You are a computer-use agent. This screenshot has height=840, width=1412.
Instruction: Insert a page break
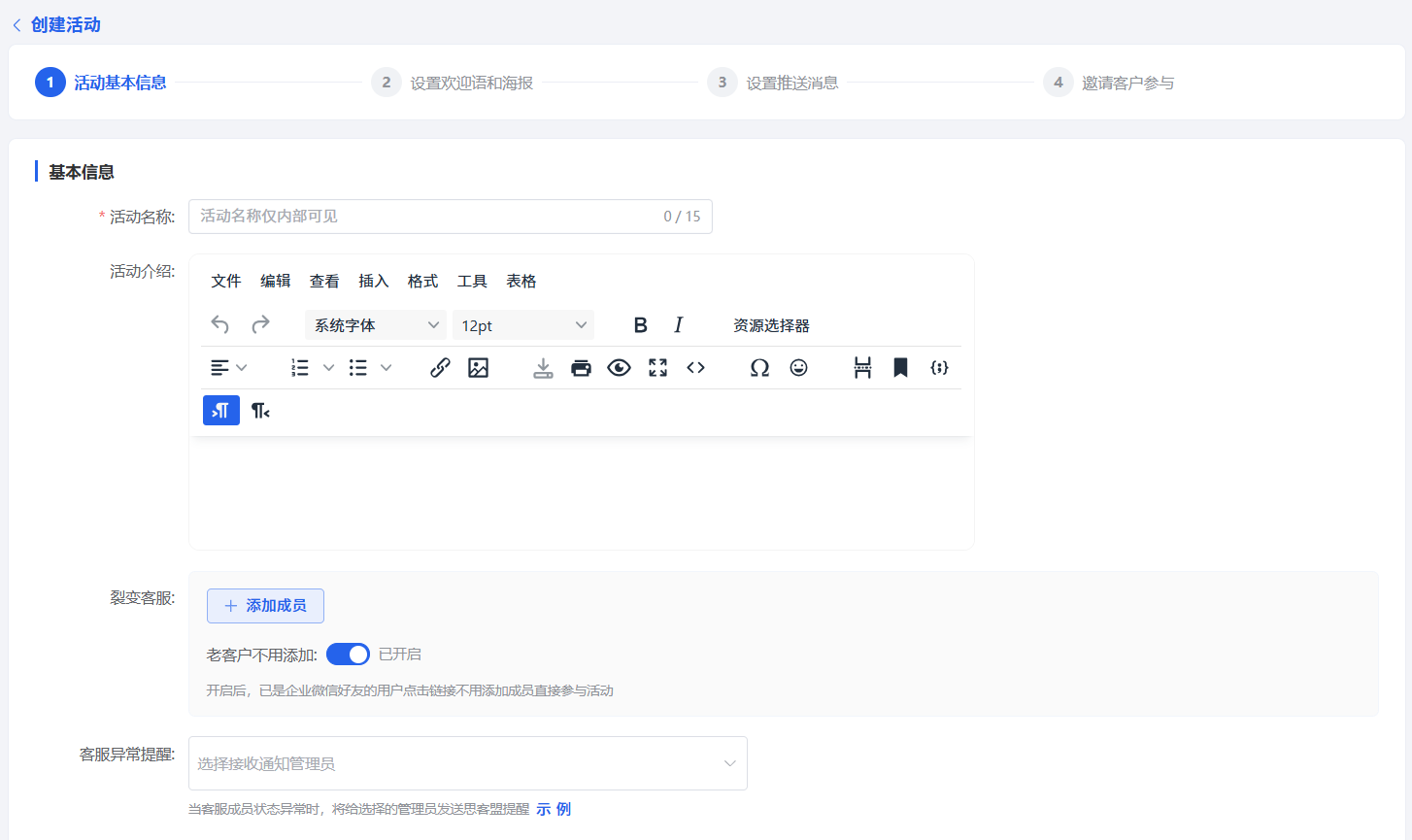click(862, 368)
